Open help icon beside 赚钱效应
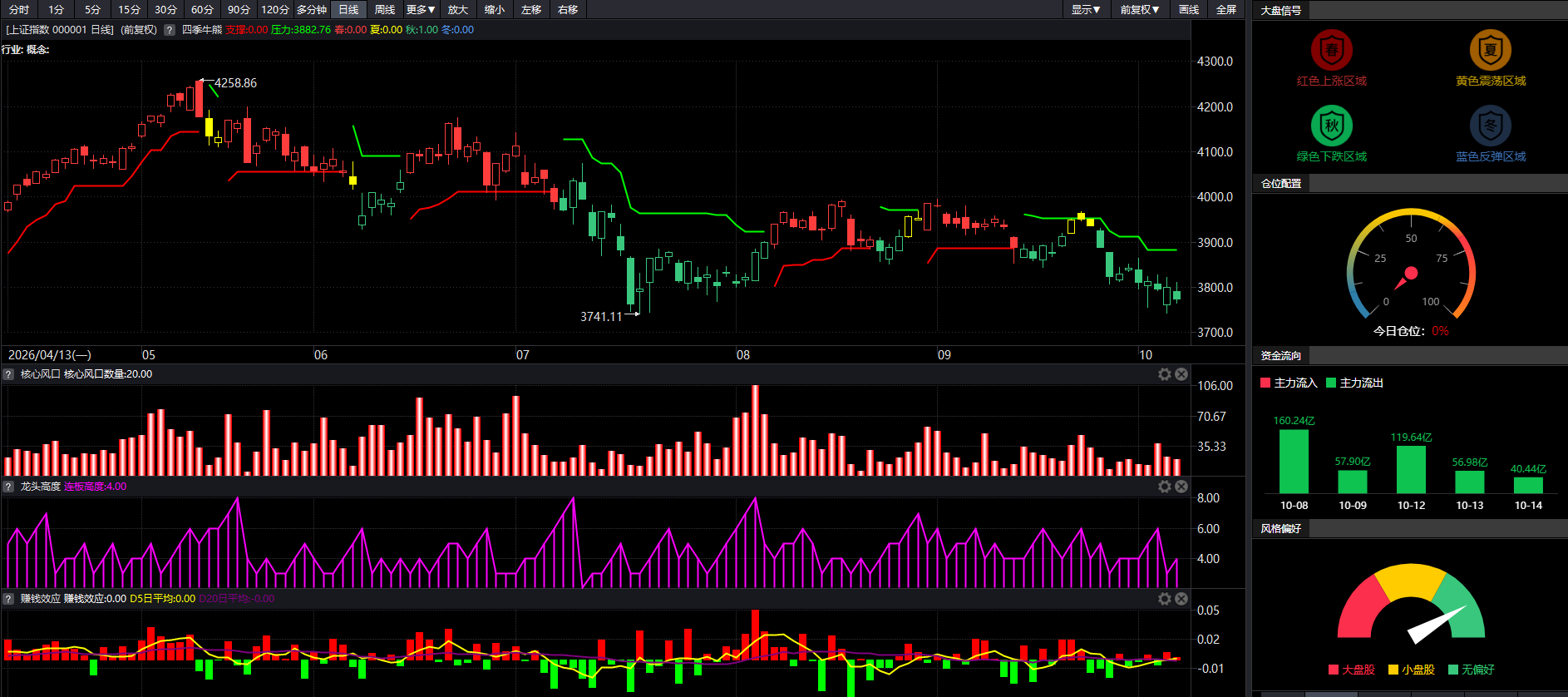 (x=9, y=599)
